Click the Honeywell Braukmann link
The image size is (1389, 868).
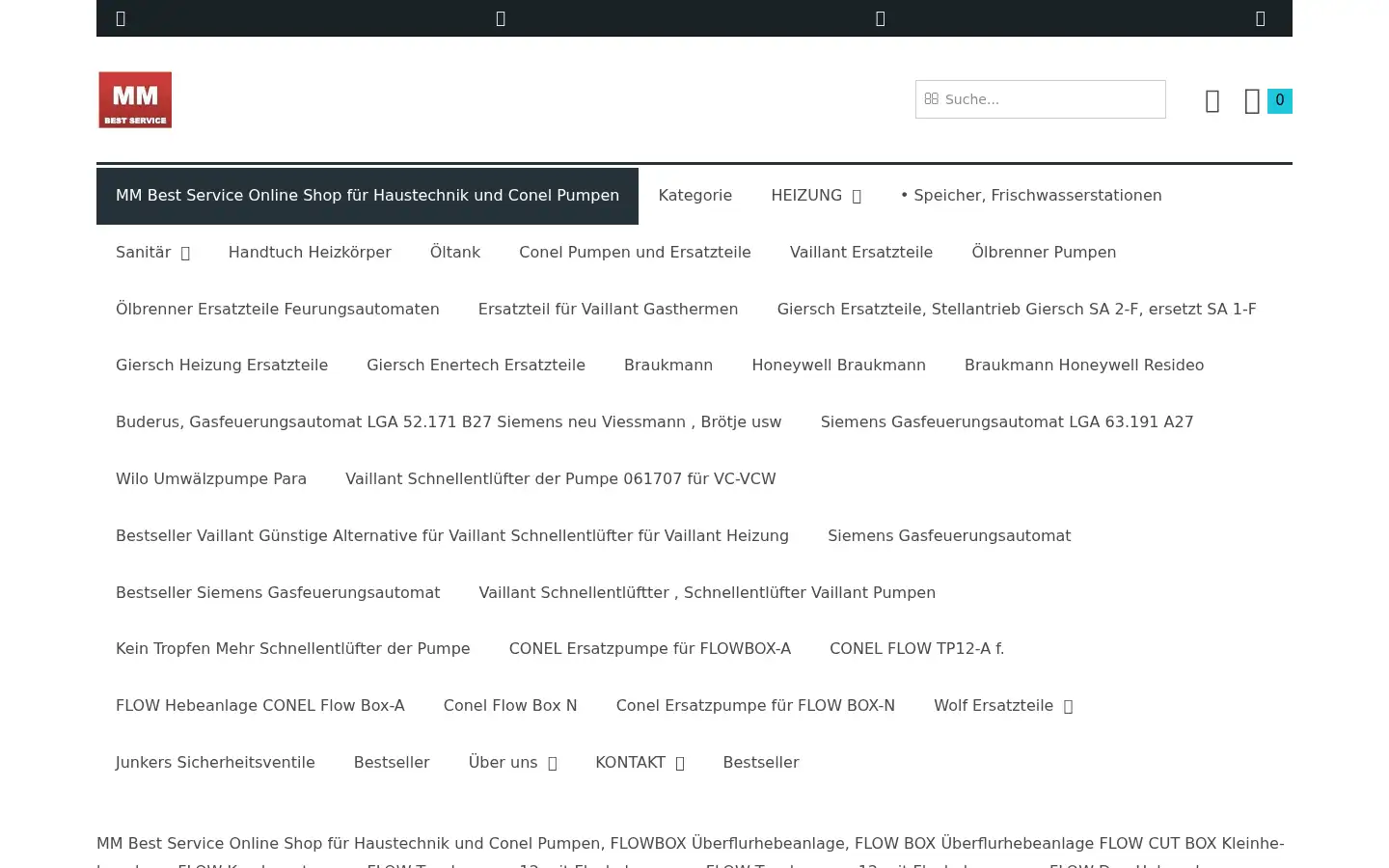coord(838,366)
